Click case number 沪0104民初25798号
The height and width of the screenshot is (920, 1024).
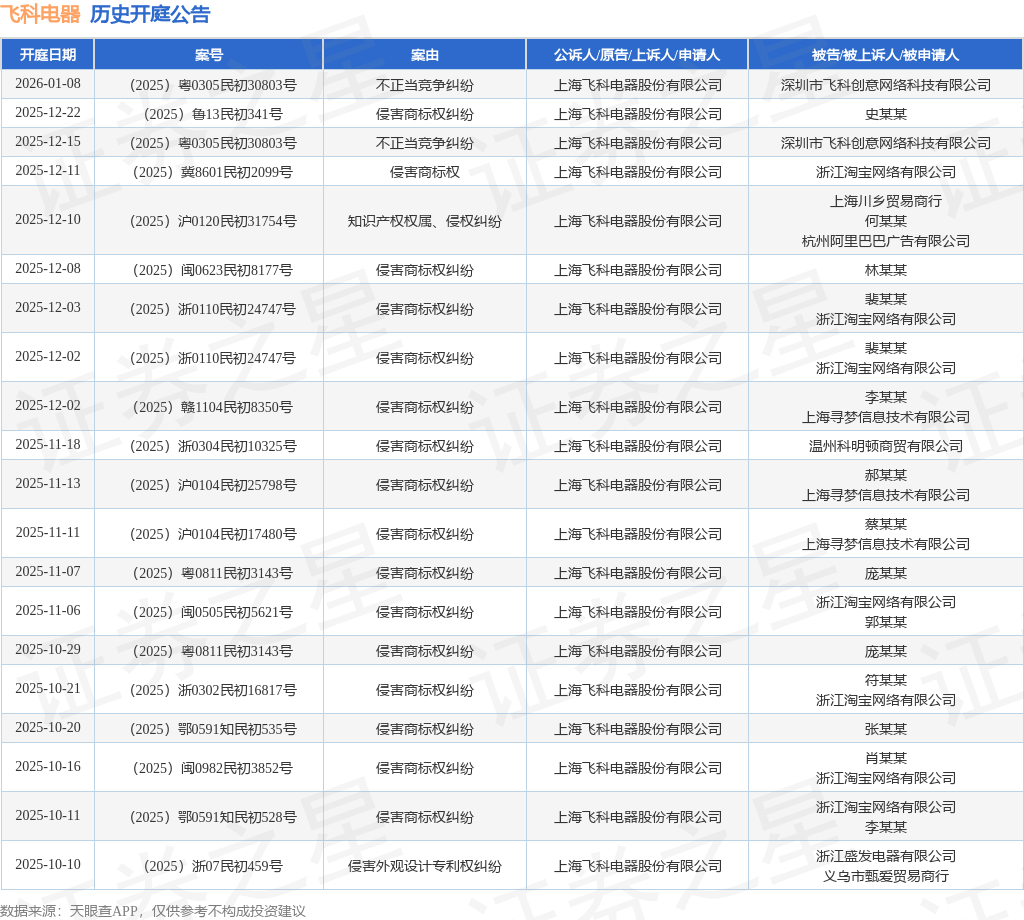213,485
